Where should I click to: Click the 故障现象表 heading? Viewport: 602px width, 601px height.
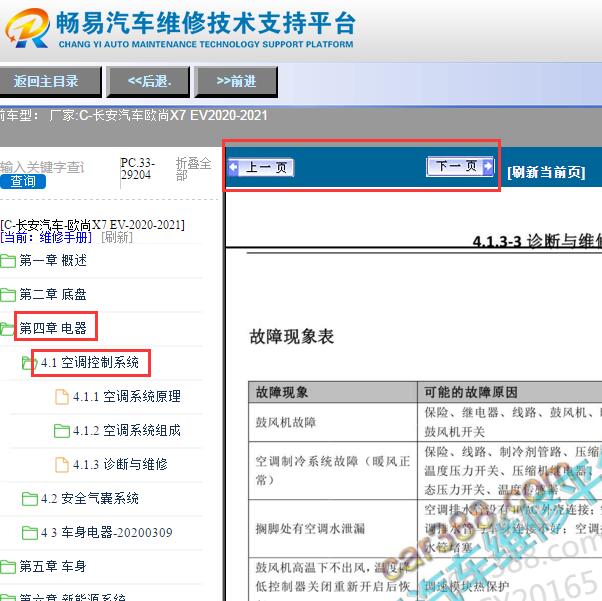[292, 336]
